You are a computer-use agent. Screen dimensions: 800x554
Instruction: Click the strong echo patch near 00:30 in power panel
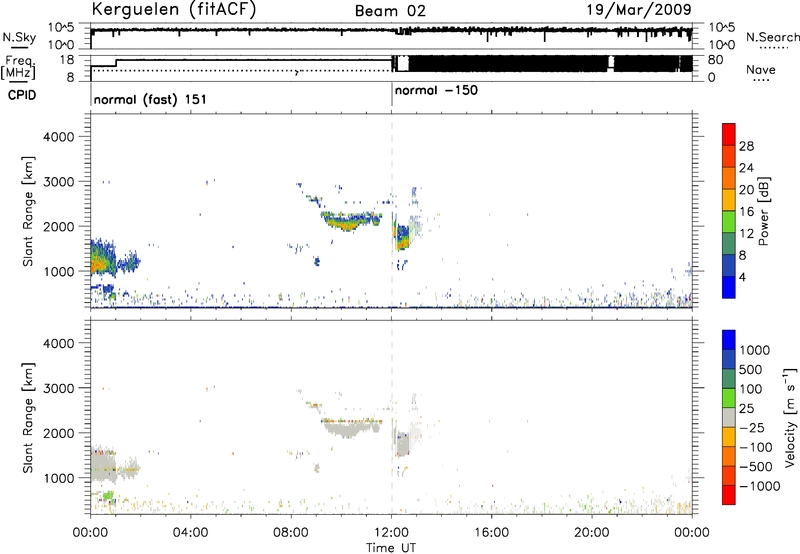103,259
